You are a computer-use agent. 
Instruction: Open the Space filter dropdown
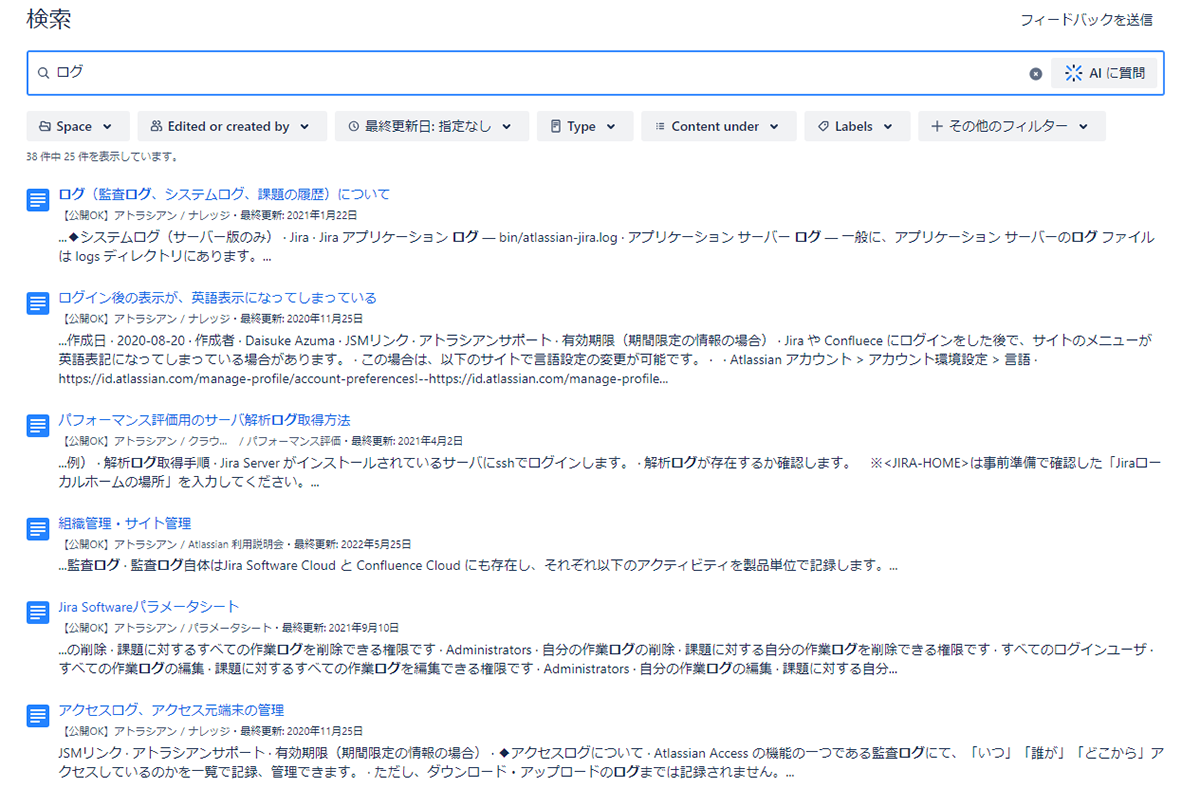tap(77, 126)
